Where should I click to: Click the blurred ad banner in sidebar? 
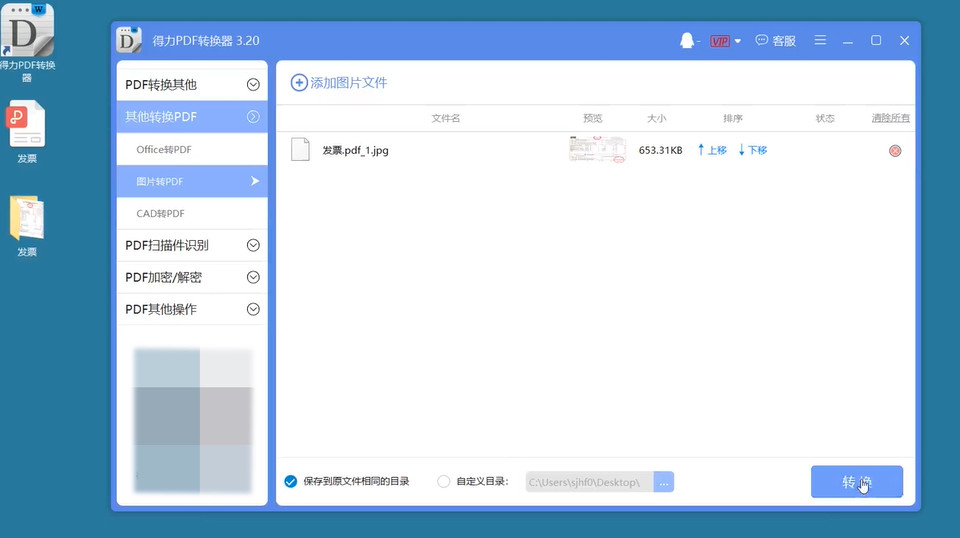coord(193,420)
